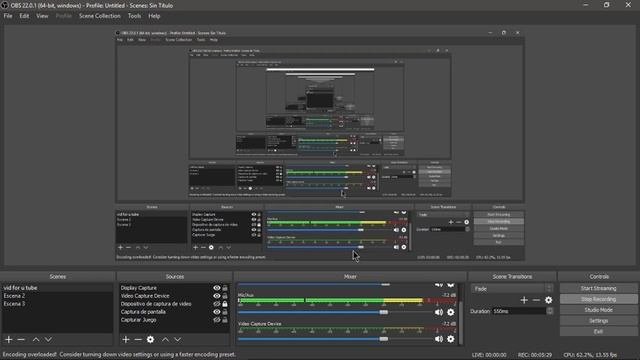Click the 'Mic/Aux' mixer label

(246, 295)
